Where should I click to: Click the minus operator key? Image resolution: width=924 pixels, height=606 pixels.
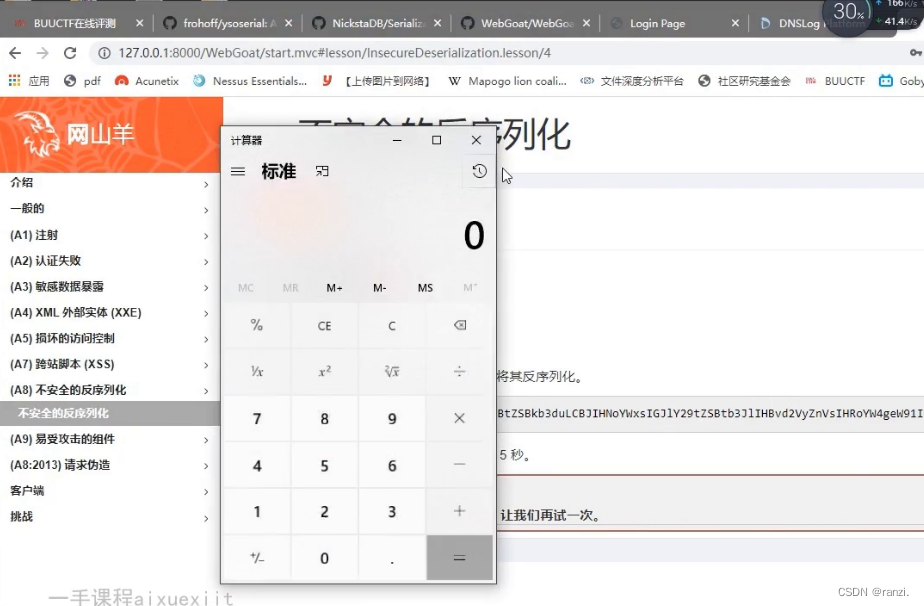(x=460, y=465)
